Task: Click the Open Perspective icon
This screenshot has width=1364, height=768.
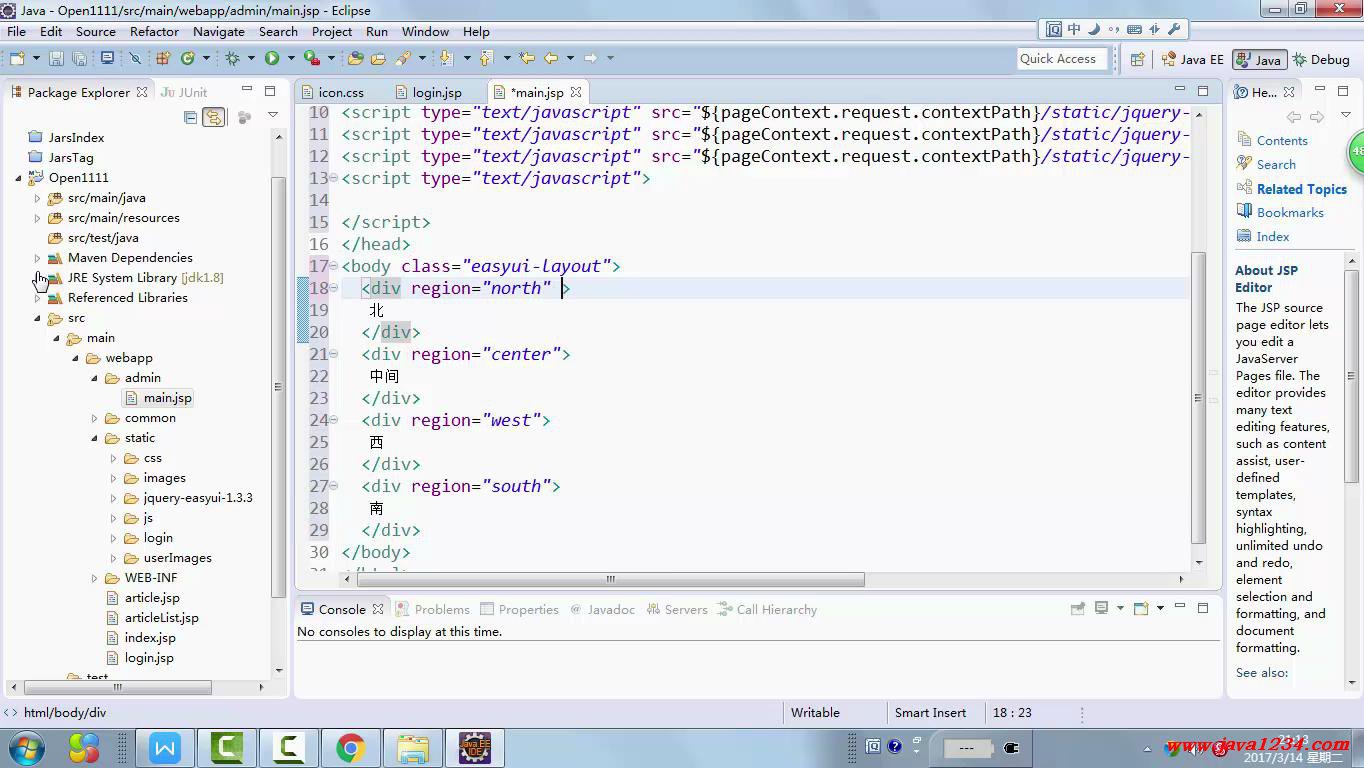Action: coord(1137,59)
